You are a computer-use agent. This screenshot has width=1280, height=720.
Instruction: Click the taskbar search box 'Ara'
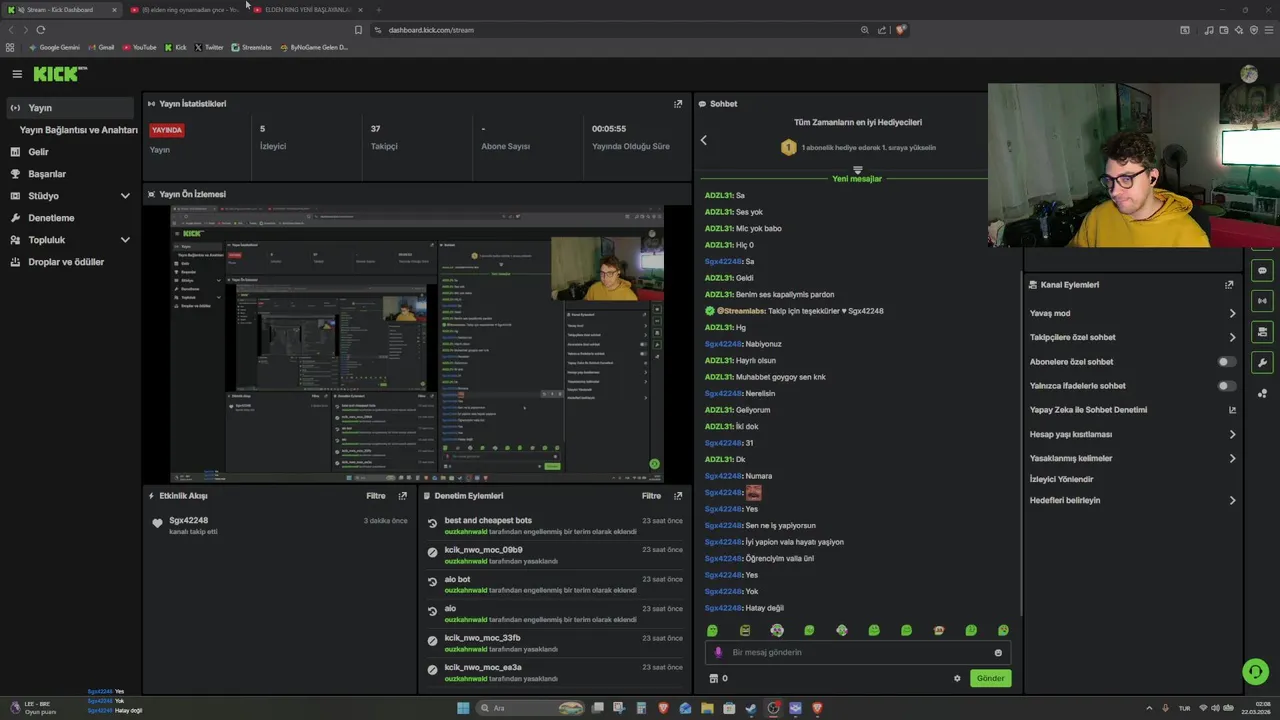pyautogui.click(x=532, y=708)
